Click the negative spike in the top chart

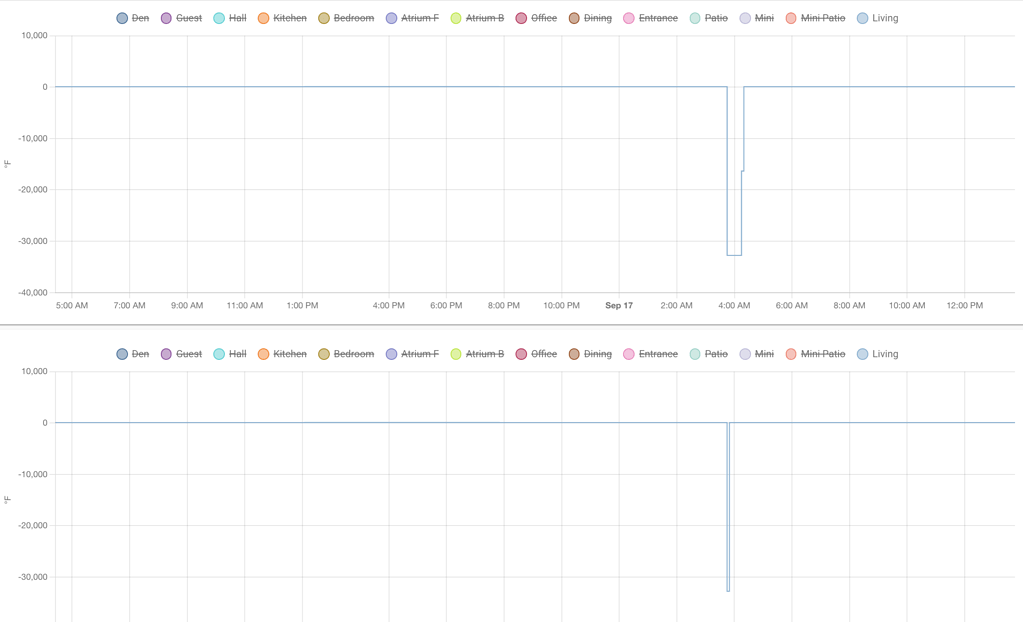click(731, 170)
